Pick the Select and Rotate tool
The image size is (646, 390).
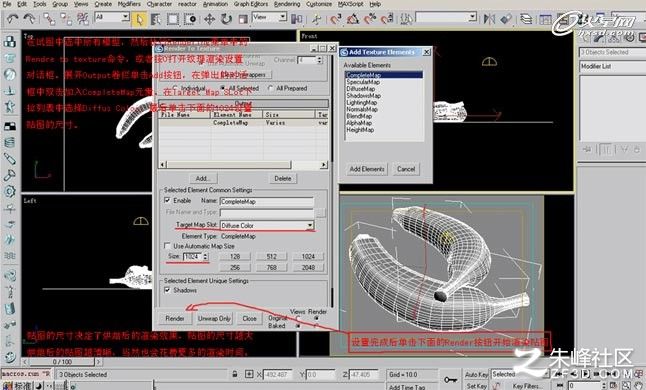(x=227, y=19)
